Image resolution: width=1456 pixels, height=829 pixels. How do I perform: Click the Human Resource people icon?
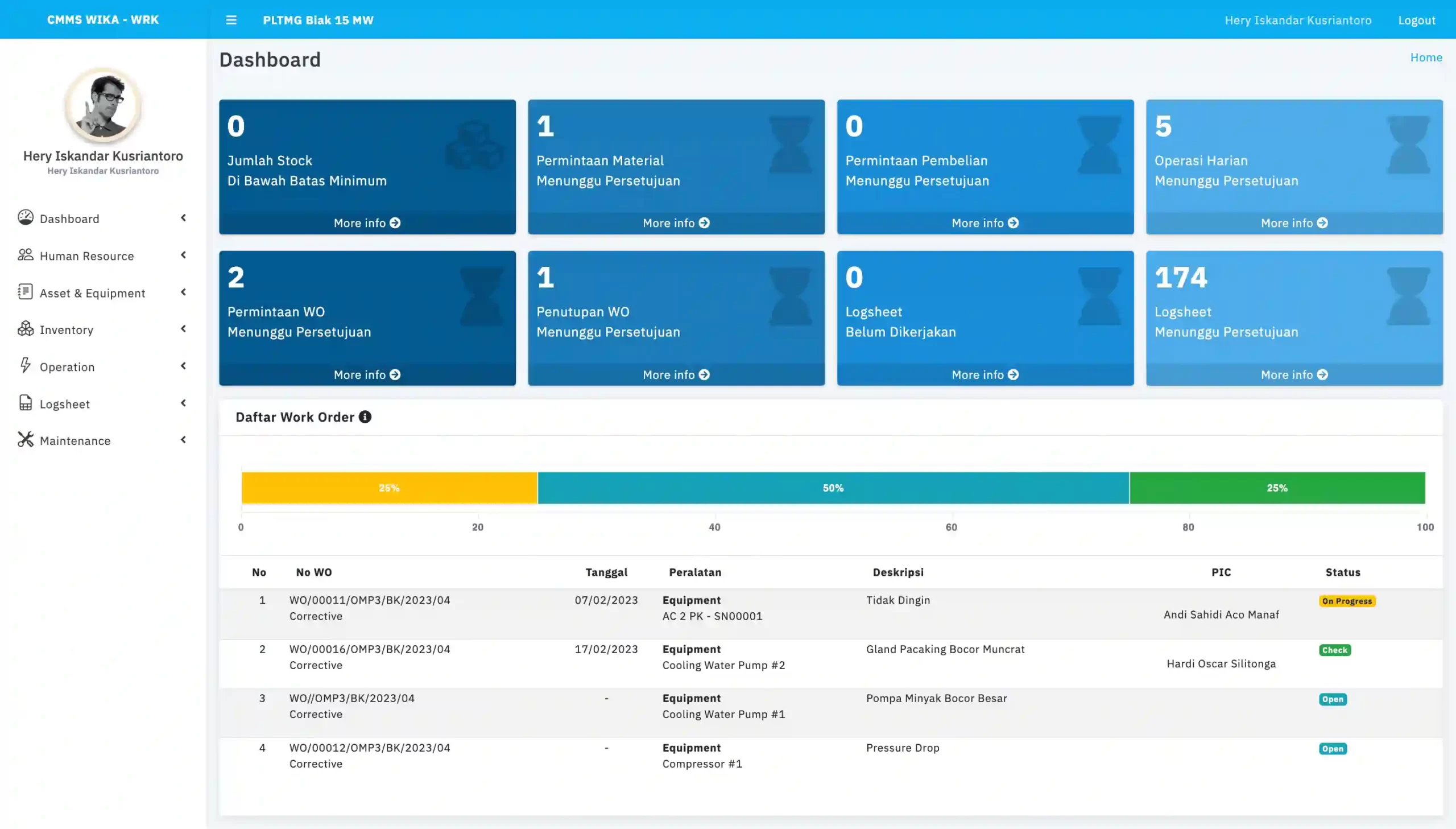pos(25,254)
